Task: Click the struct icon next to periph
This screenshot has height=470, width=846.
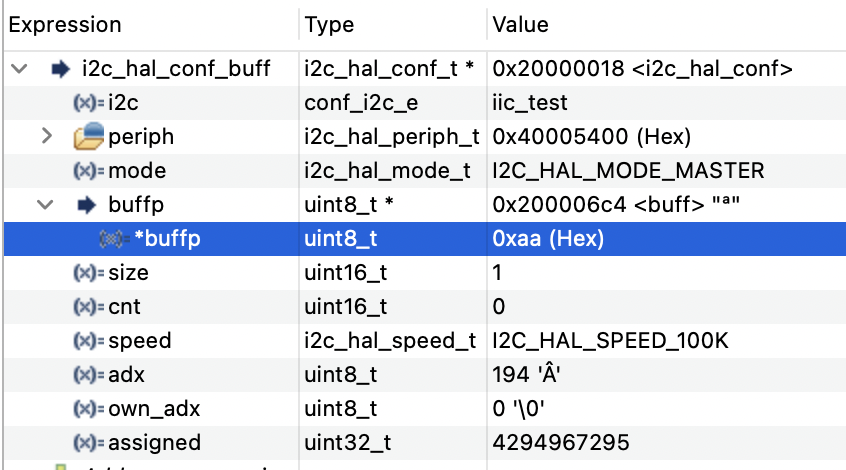Action: [89, 136]
